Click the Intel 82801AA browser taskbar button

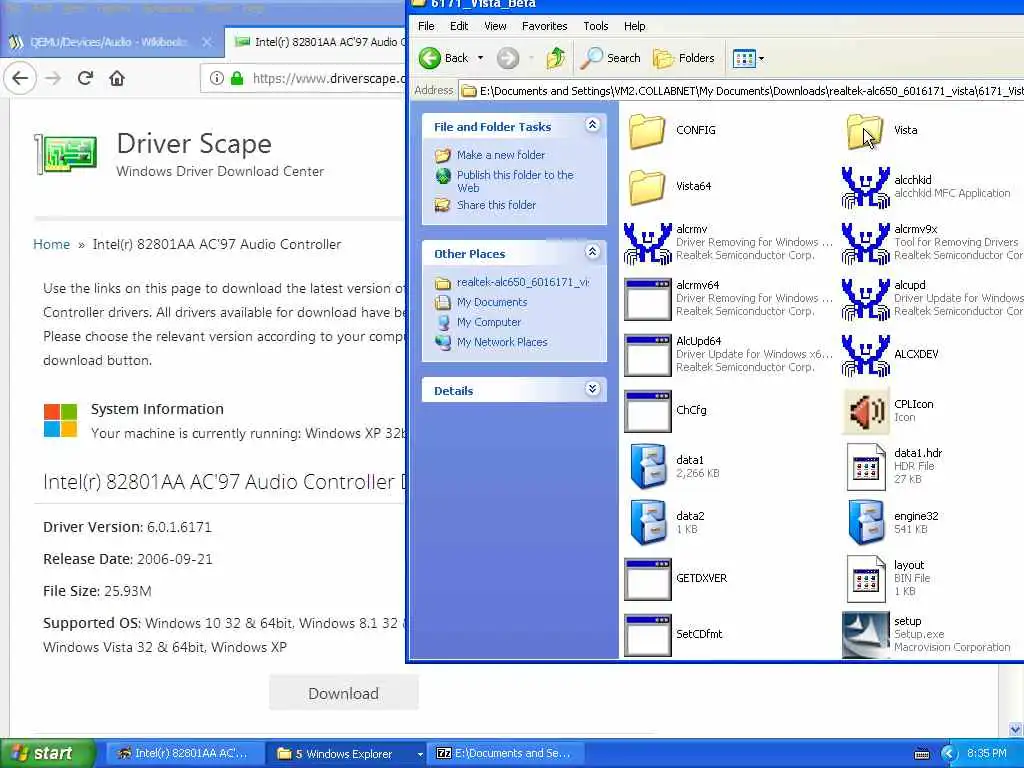click(x=184, y=754)
